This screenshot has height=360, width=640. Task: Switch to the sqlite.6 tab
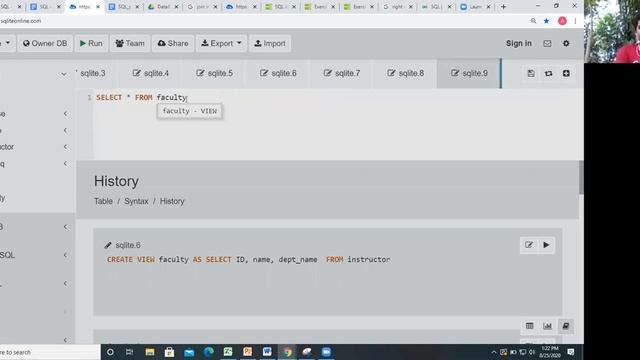[x=278, y=73]
